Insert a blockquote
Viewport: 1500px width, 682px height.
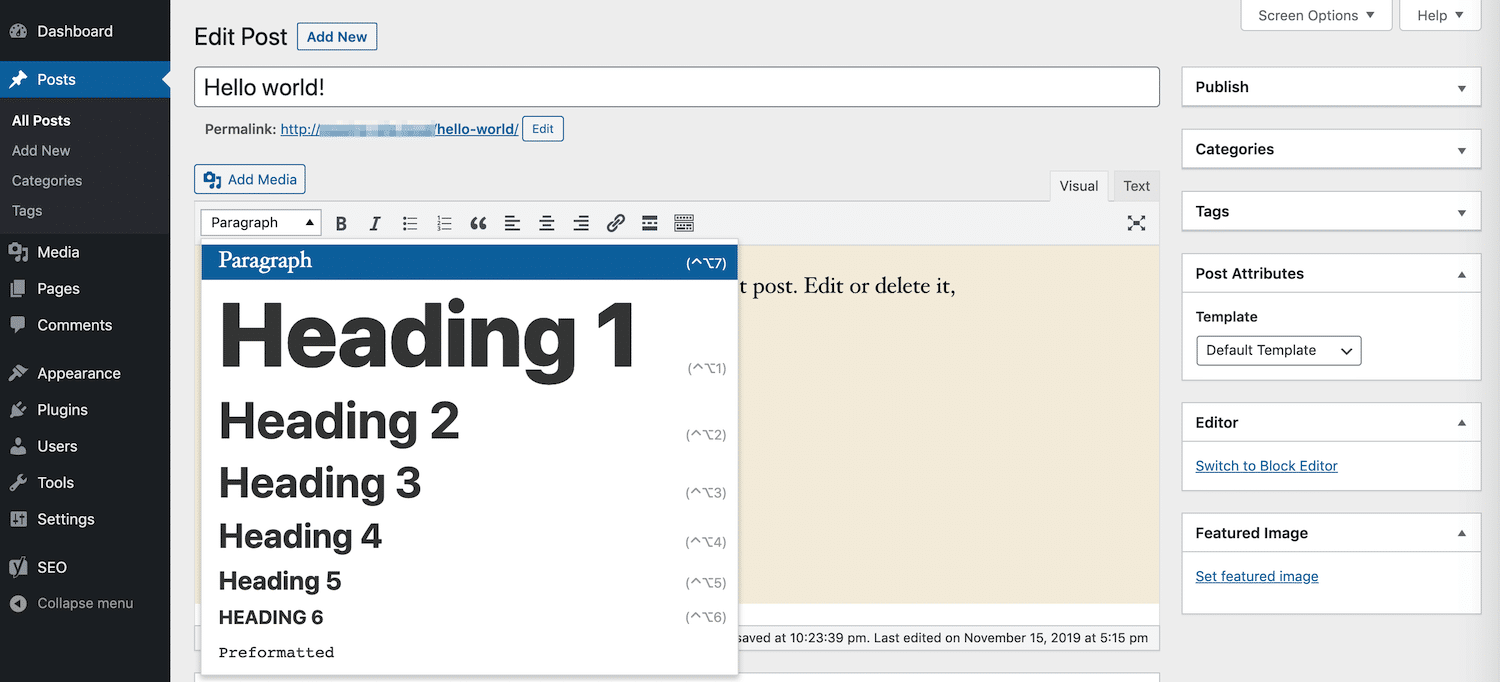(x=478, y=222)
